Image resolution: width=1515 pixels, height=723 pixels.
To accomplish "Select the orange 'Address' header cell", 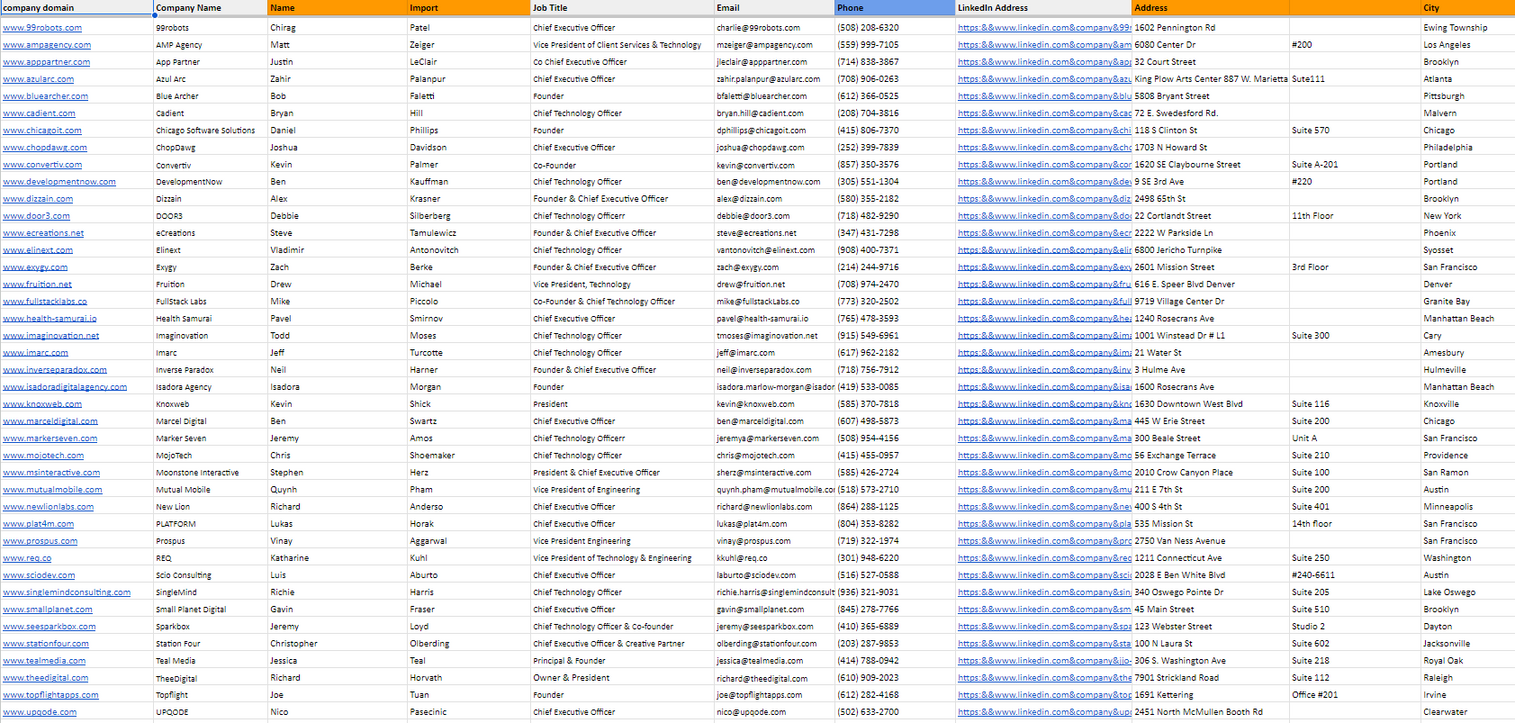I will tap(1211, 8).
